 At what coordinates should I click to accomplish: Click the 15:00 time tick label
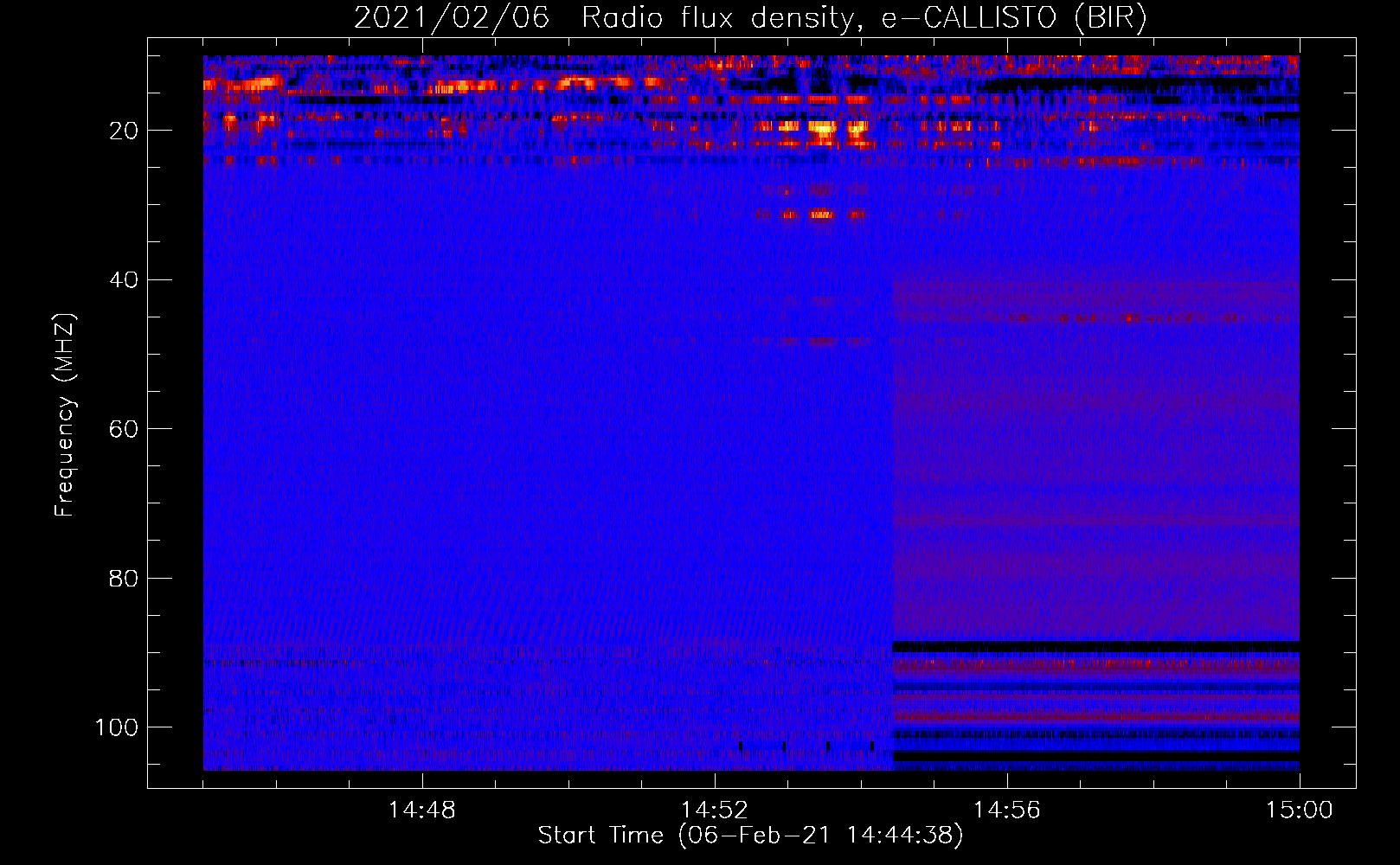tap(1300, 811)
